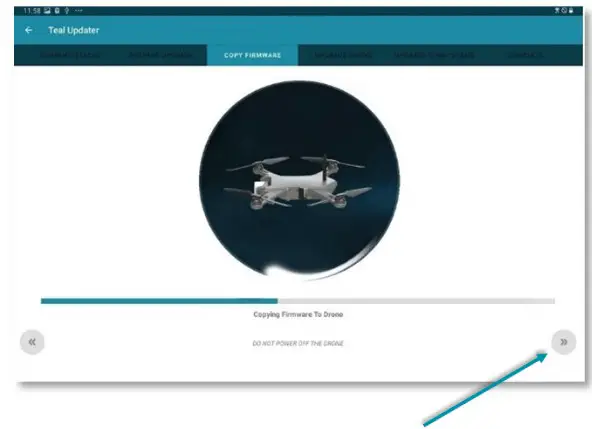
Task: Tap the battery icon in status bar
Action: tap(571, 11)
